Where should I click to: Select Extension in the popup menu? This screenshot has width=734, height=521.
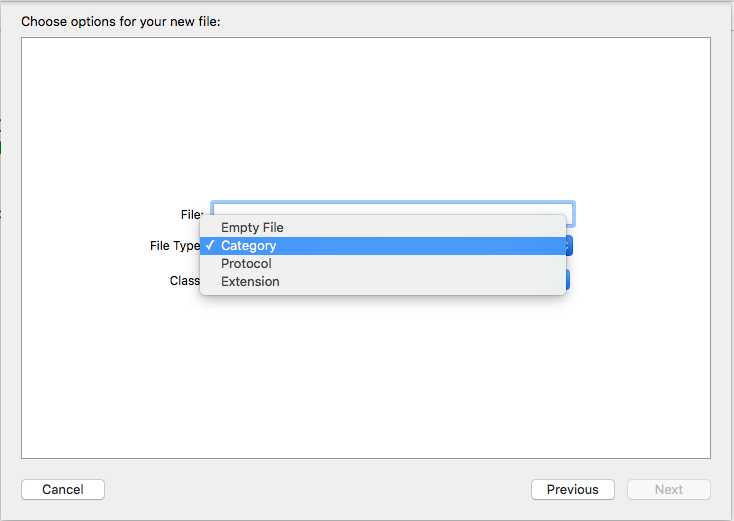250,281
